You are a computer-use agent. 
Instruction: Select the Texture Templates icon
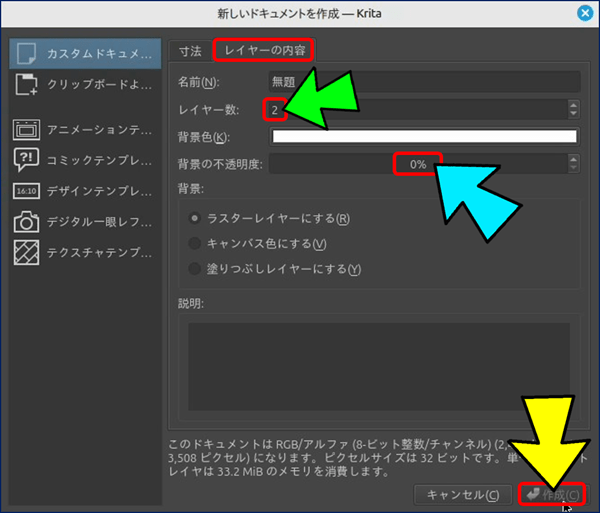pos(27,253)
